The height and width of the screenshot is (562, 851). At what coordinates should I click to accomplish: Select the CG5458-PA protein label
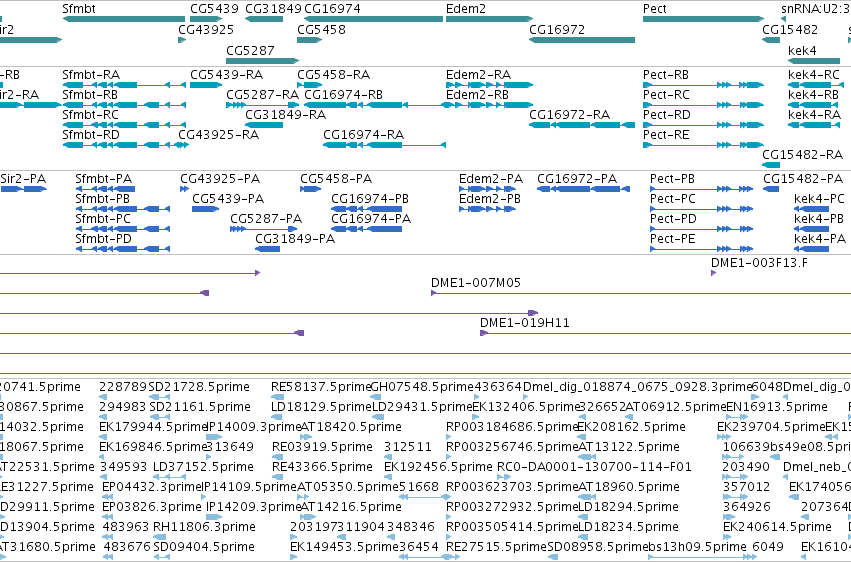coord(336,178)
